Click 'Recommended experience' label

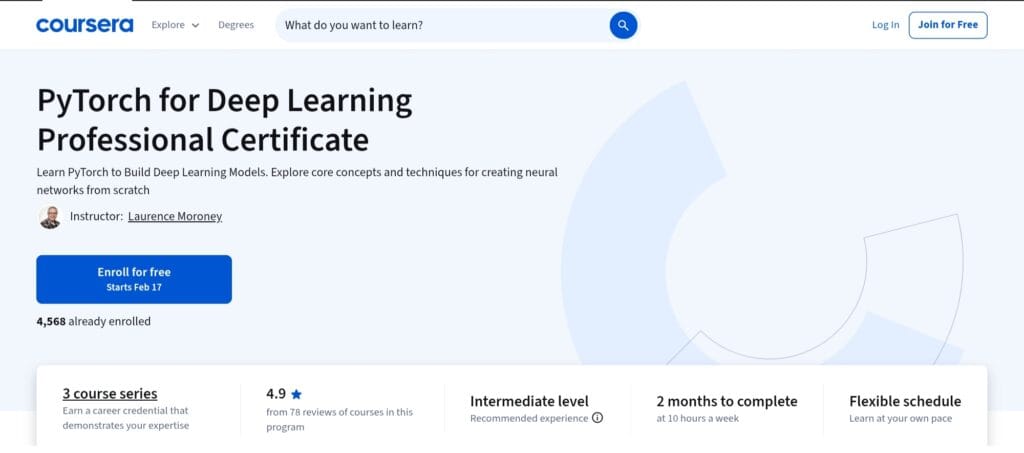coord(529,418)
